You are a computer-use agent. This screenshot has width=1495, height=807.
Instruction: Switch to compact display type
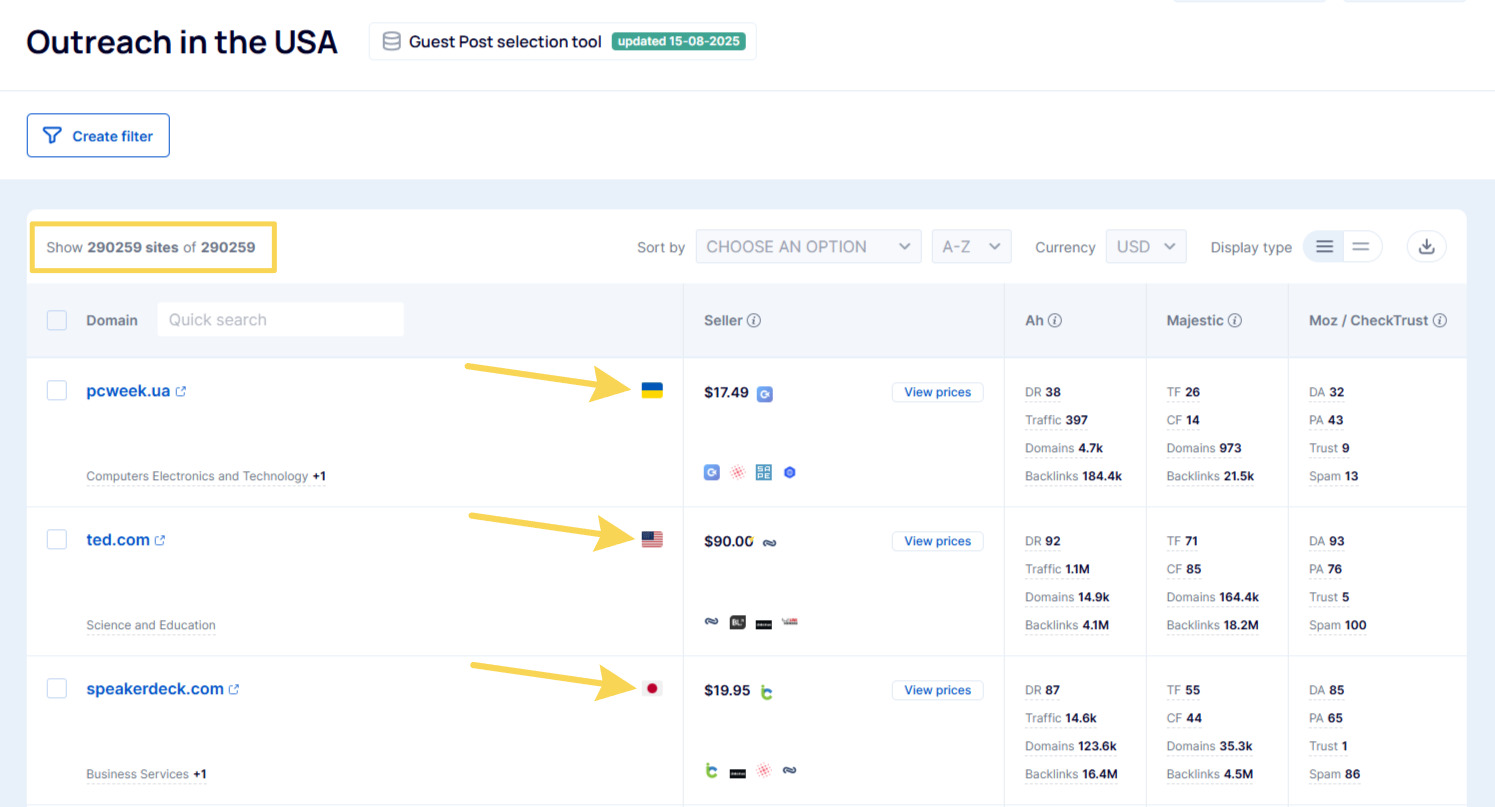(x=1360, y=247)
